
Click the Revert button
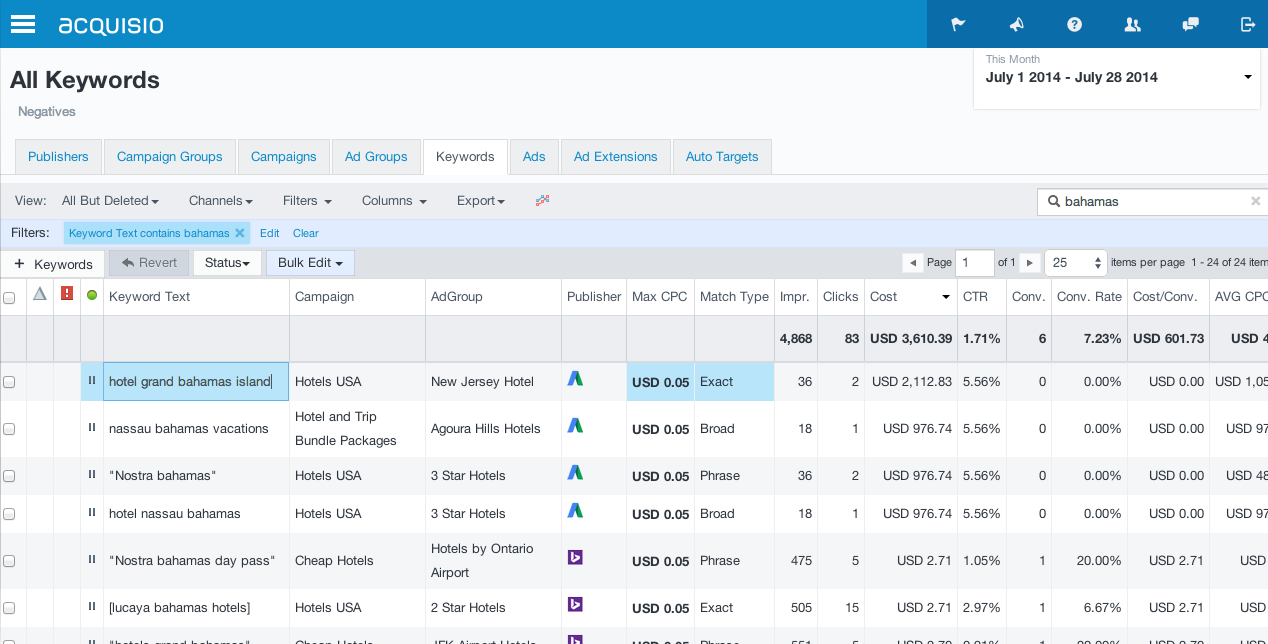(x=149, y=262)
